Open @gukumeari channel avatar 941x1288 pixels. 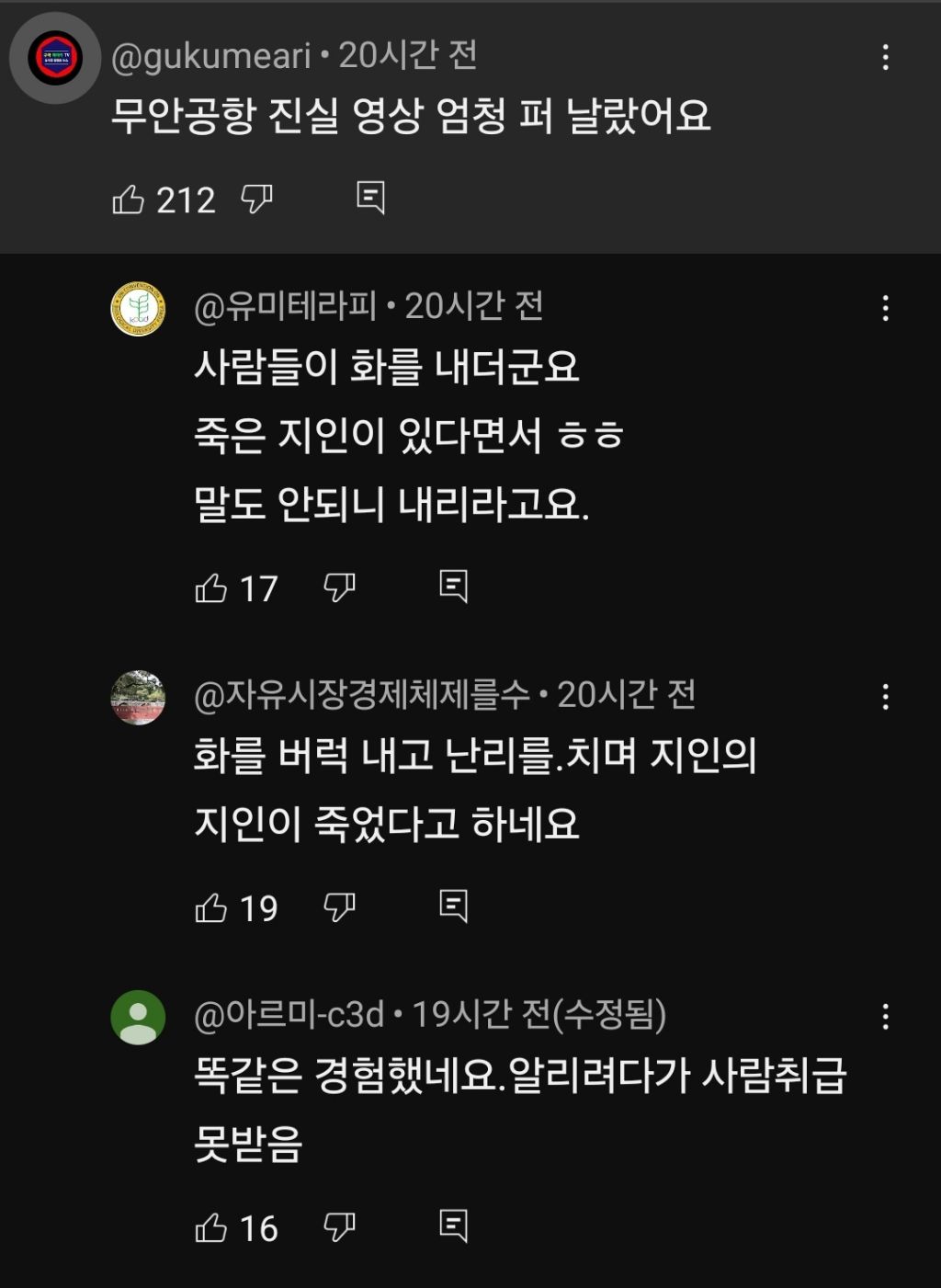pos(55,58)
